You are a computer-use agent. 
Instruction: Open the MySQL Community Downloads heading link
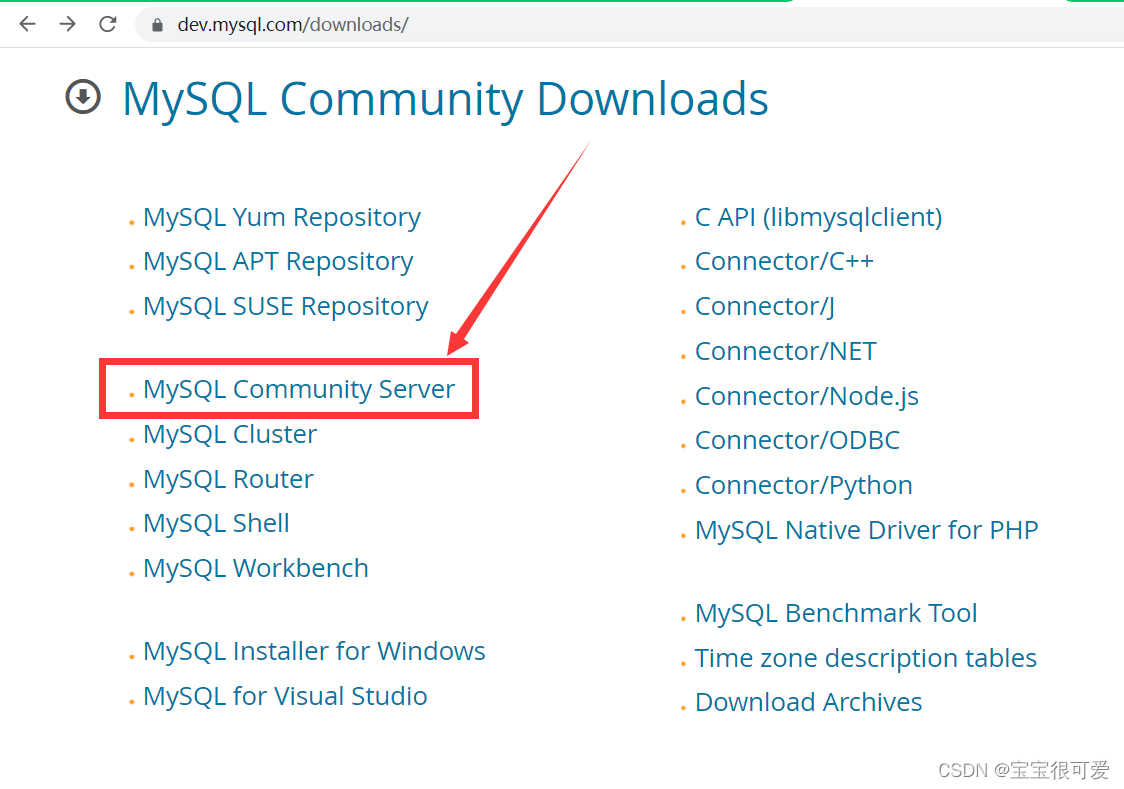click(445, 99)
